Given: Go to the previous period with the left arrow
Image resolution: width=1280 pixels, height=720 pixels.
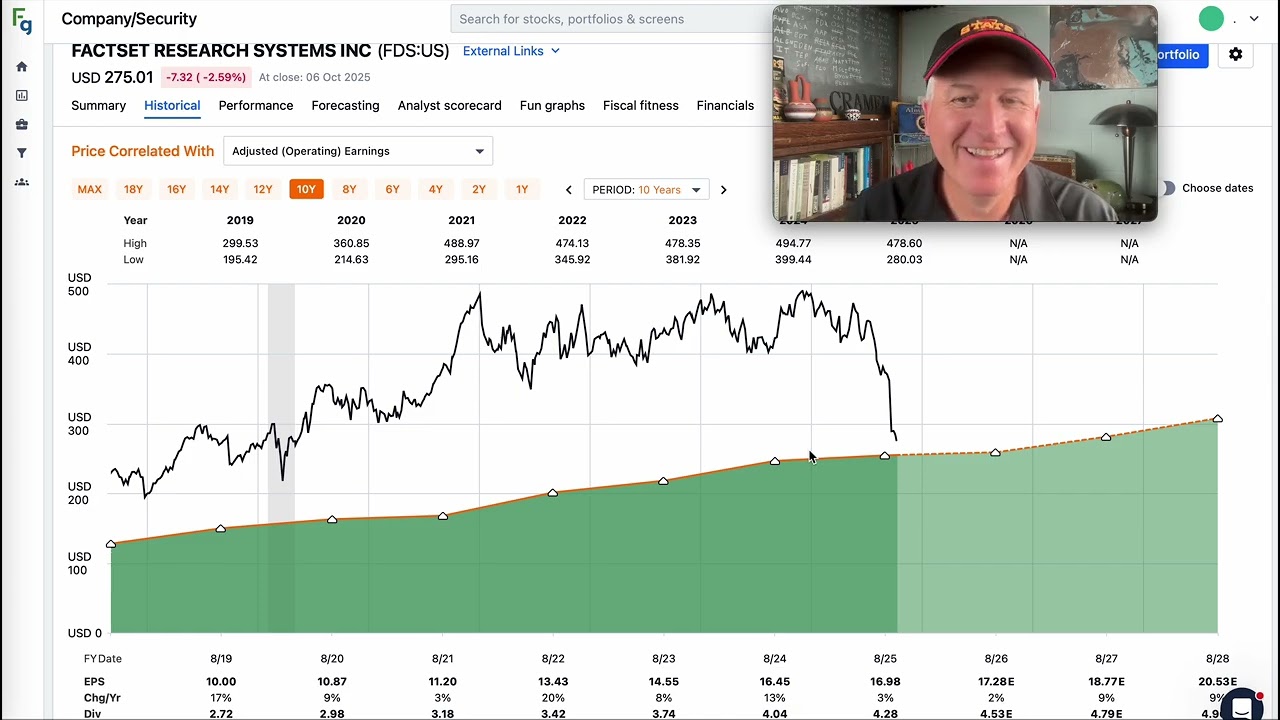Looking at the screenshot, I should (569, 190).
